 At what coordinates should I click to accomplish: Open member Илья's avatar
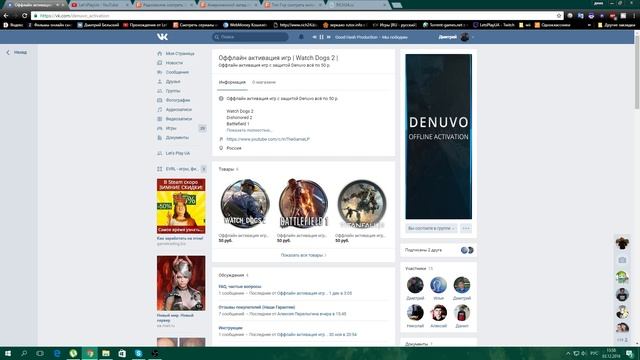pos(438,285)
